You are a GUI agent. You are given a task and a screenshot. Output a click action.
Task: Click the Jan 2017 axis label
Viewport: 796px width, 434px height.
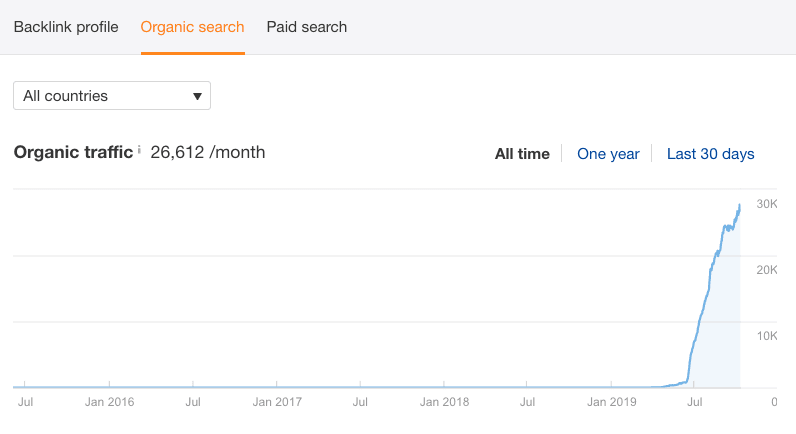point(277,402)
